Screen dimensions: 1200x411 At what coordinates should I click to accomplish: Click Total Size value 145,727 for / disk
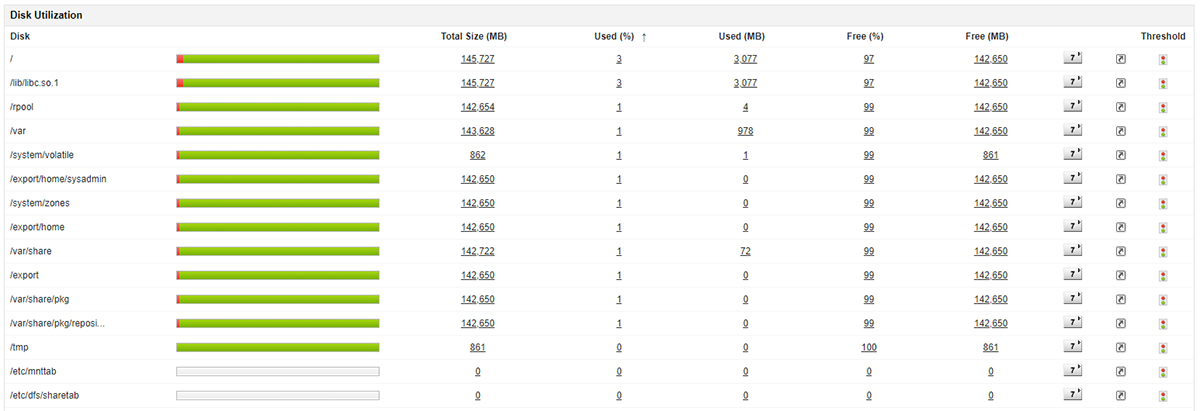[478, 59]
